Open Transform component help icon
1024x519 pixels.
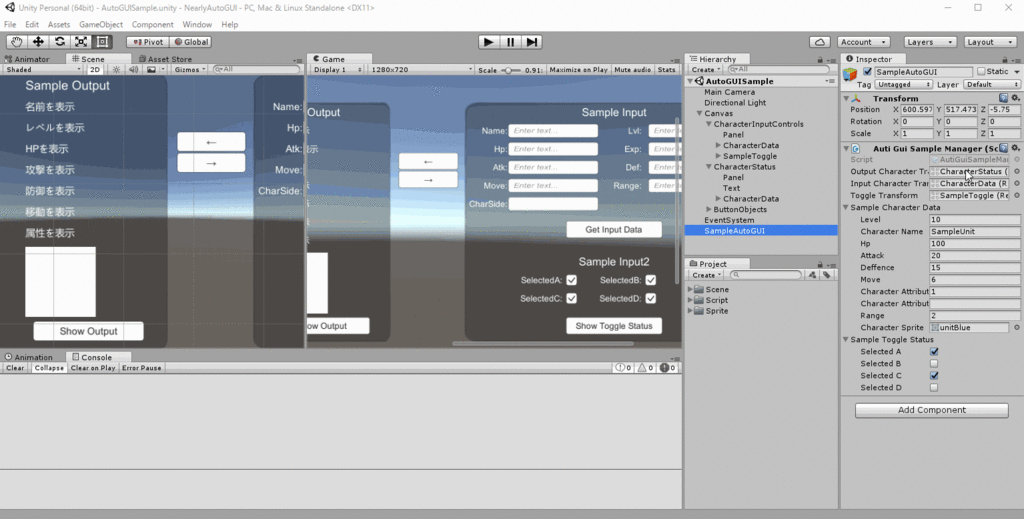(1004, 98)
